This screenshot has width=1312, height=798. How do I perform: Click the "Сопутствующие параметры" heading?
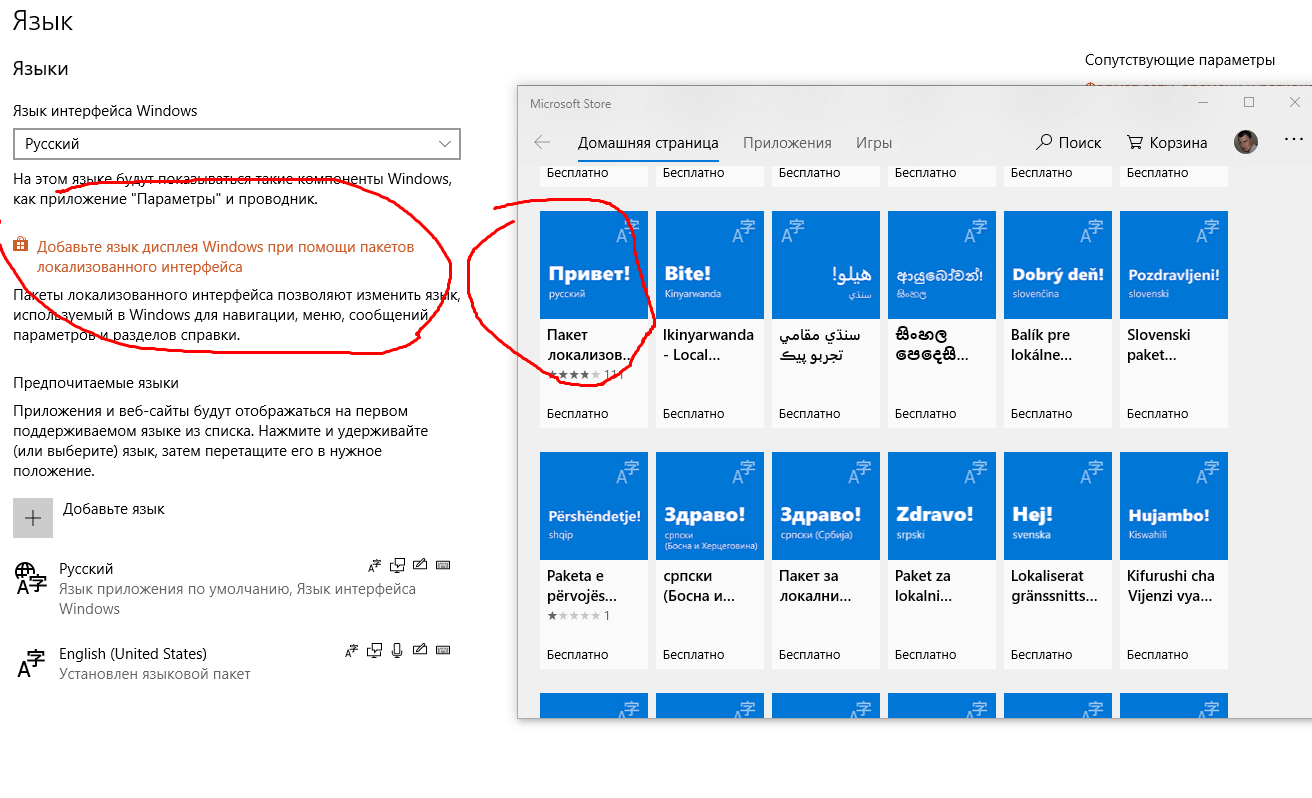pyautogui.click(x=1180, y=60)
